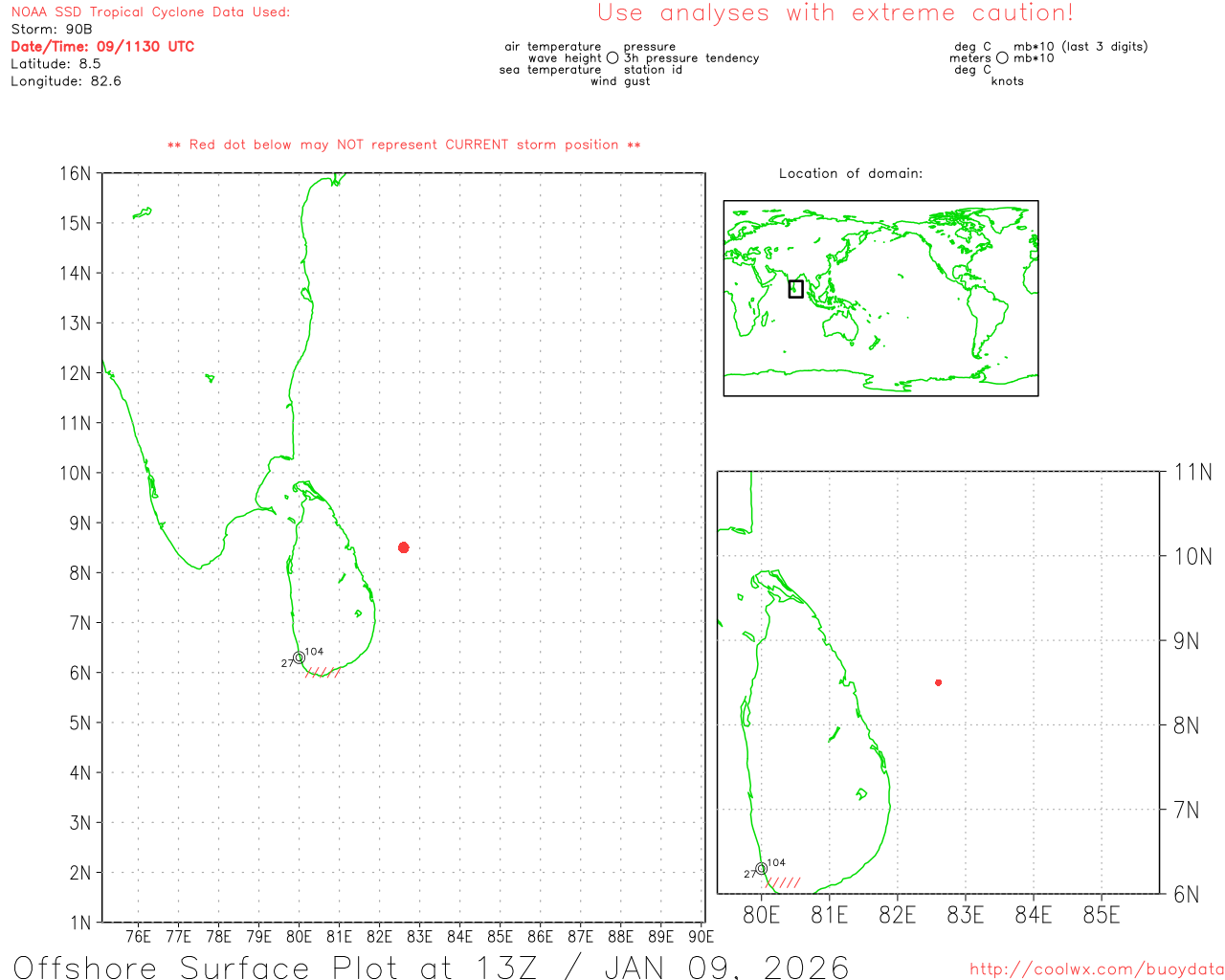Click the 'Offshore Surface Plot at 13Z' footer
Viewport: 1225px width, 980px height.
431,967
